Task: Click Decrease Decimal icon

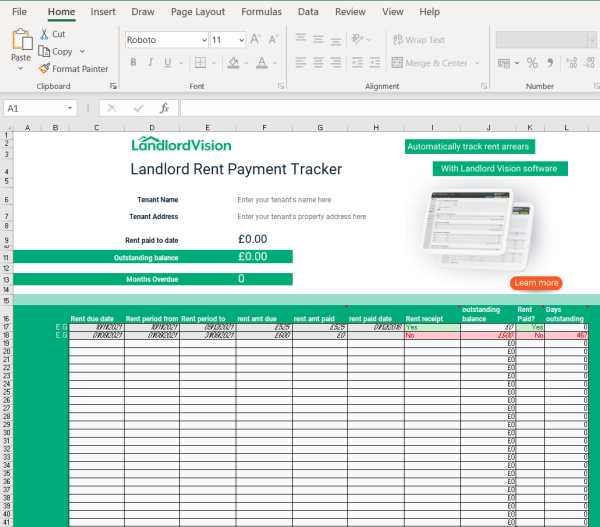Action: click(x=589, y=63)
